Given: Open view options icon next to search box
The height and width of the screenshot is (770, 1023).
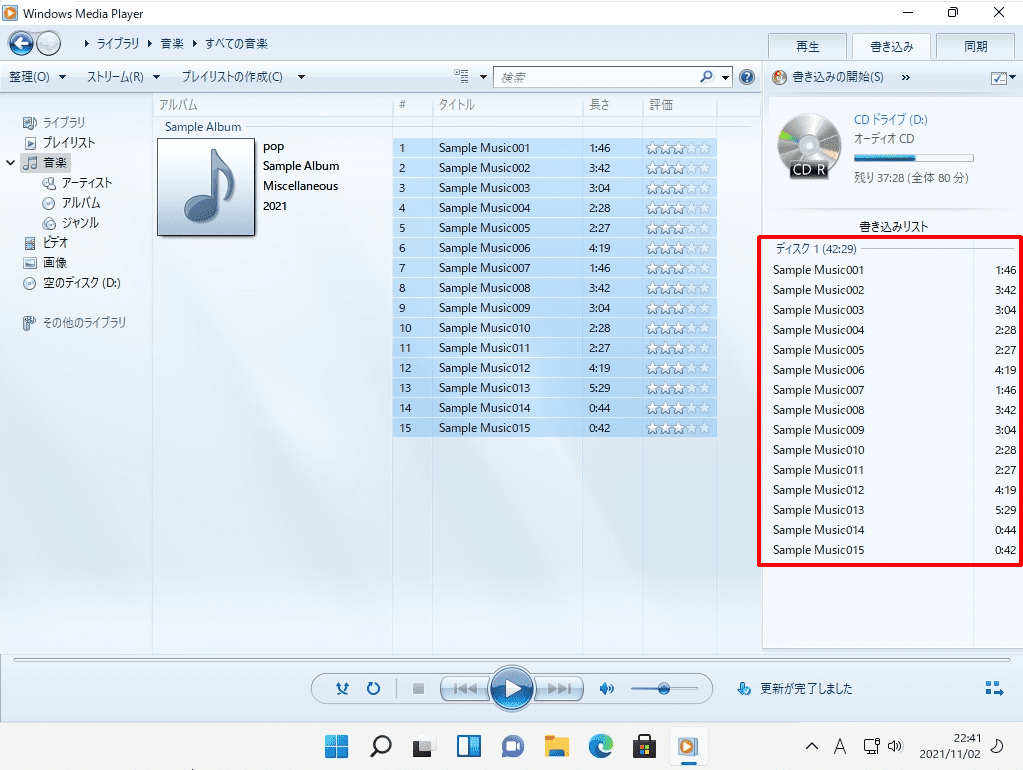Looking at the screenshot, I should pos(462,76).
